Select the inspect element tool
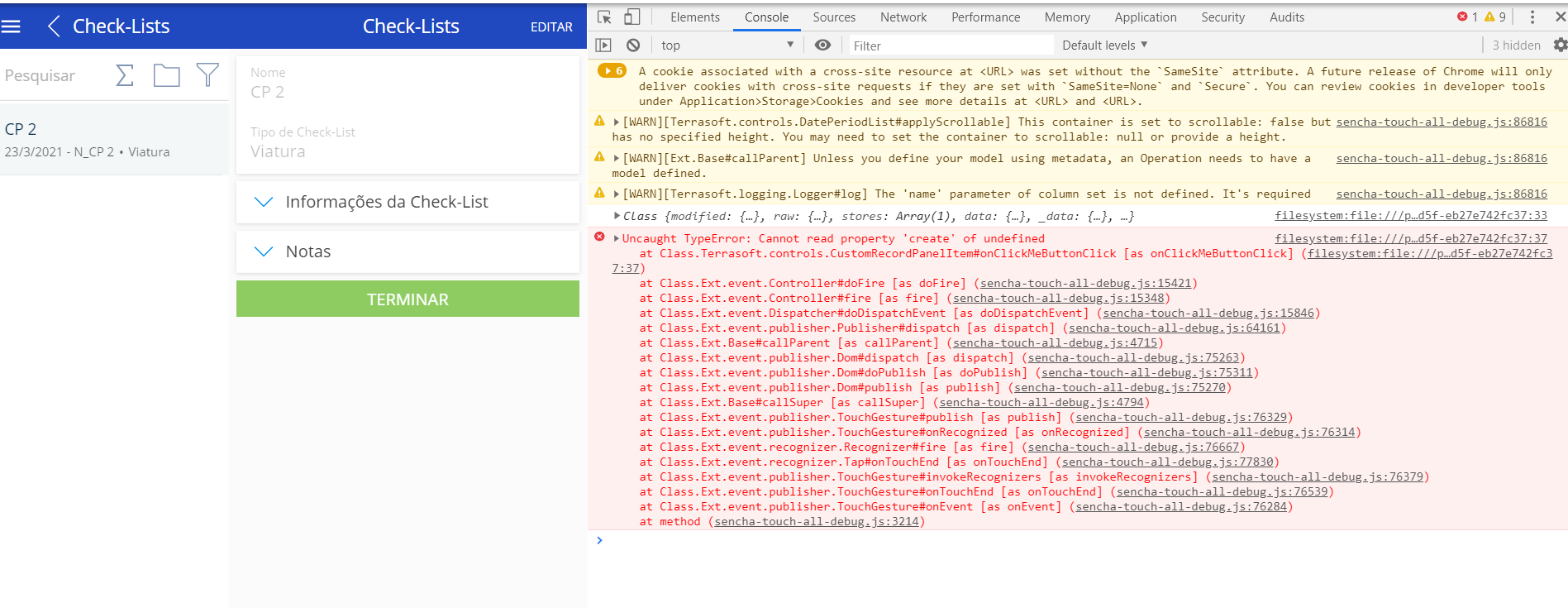Viewport: 1568px width, 608px height. click(604, 17)
